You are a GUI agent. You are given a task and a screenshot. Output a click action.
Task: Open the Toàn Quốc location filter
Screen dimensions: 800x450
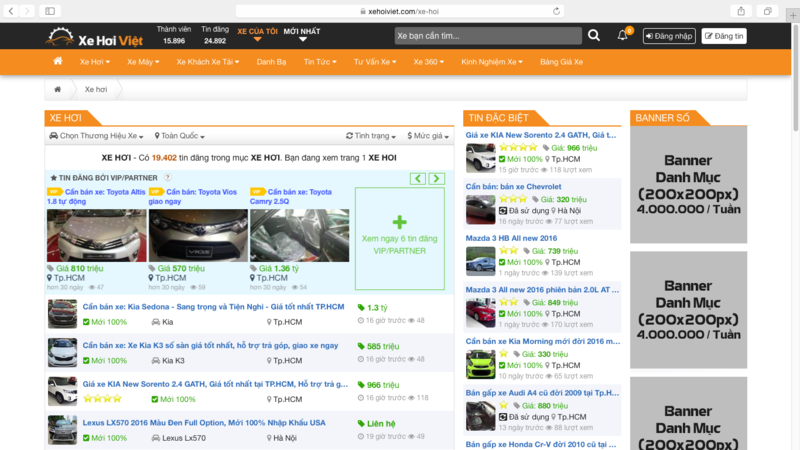pyautogui.click(x=180, y=136)
